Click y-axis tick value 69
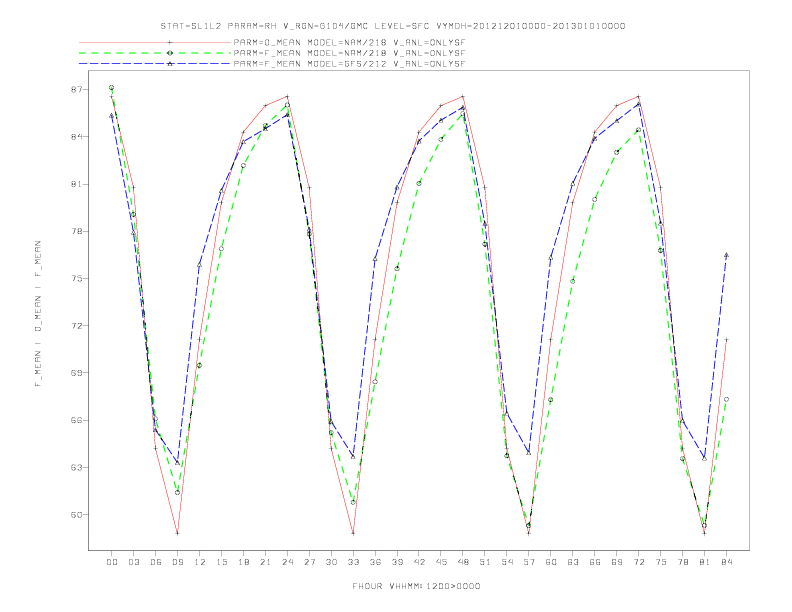This screenshot has width=792, height=612. tap(75, 373)
